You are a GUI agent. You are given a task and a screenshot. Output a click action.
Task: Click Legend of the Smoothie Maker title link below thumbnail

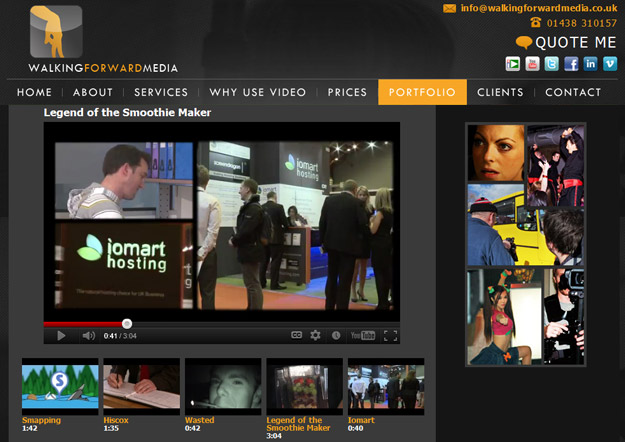(298, 424)
